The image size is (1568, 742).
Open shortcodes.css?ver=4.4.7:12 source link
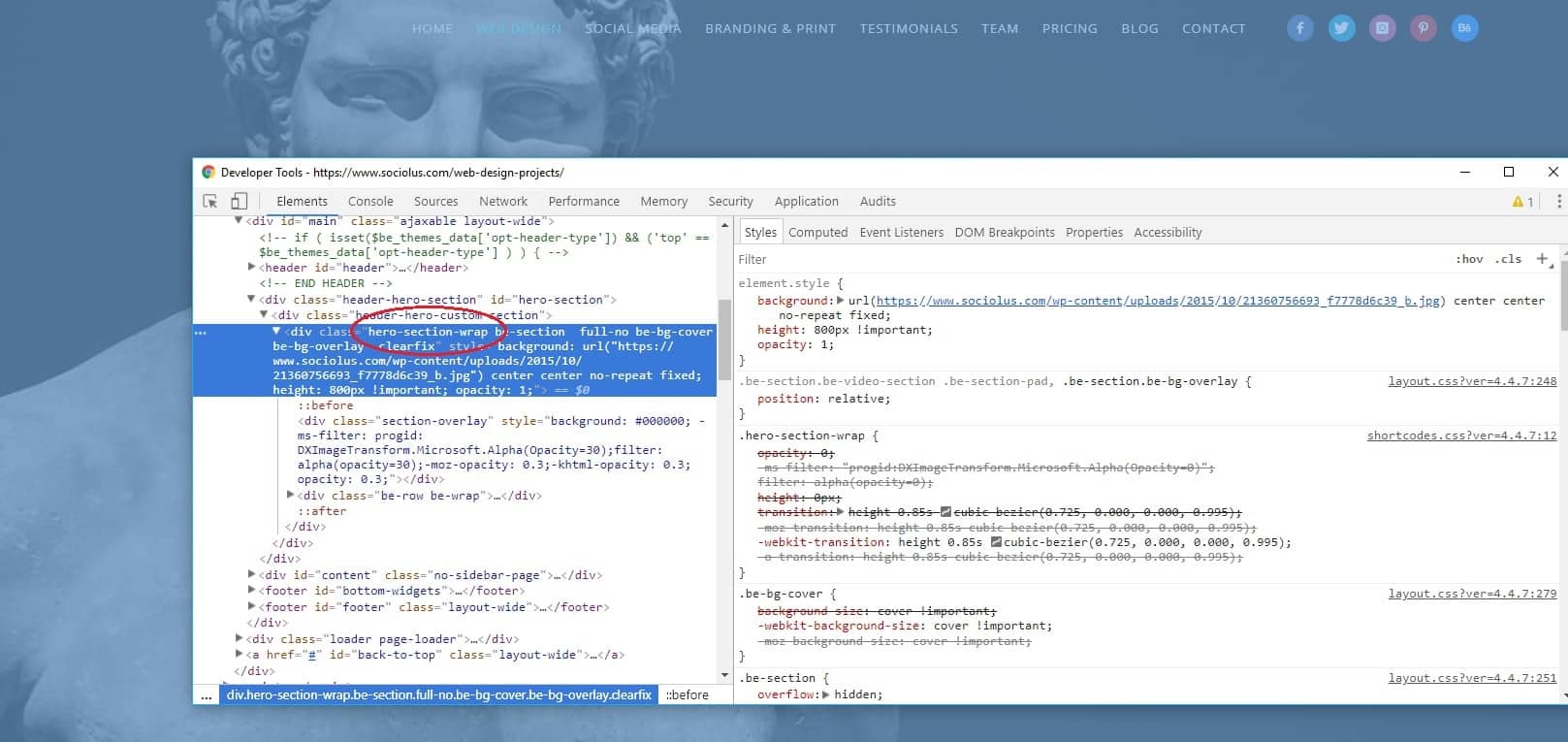point(1461,436)
